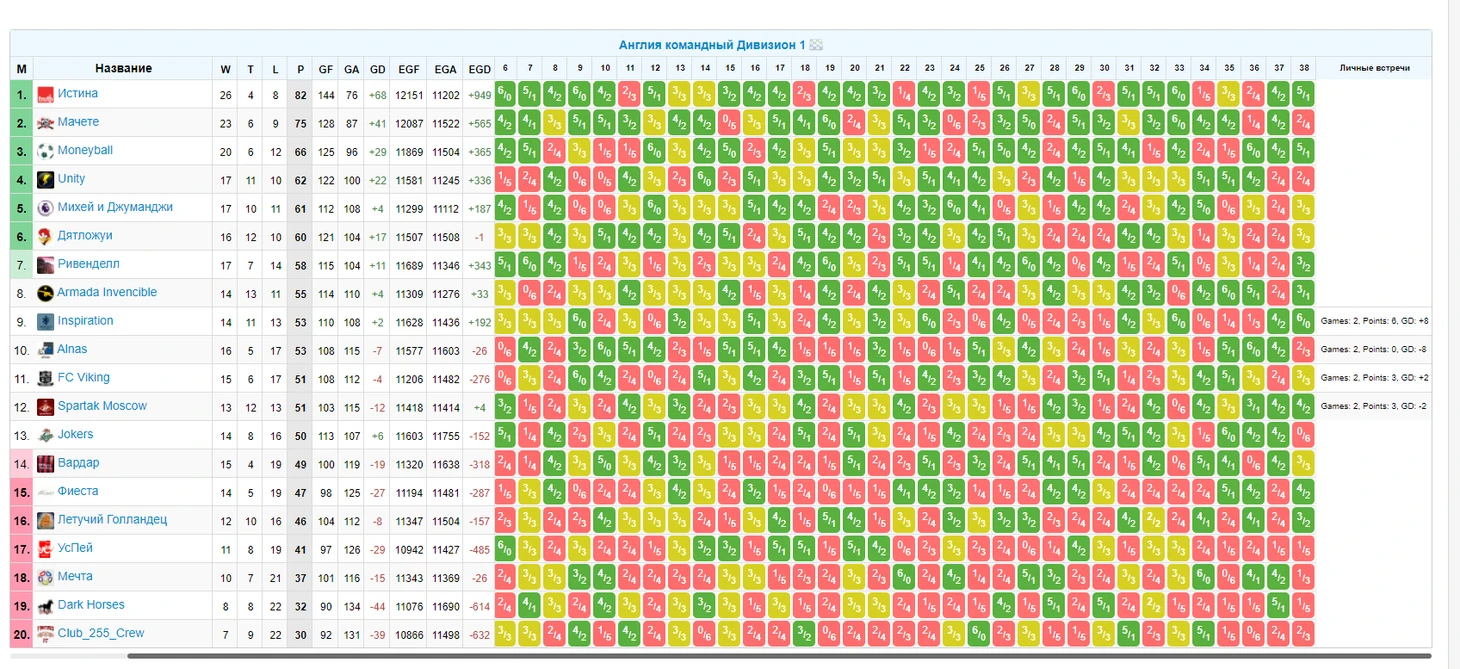The width and height of the screenshot is (1460, 669).
Task: Click the Фиеста team logo
Action: point(45,492)
